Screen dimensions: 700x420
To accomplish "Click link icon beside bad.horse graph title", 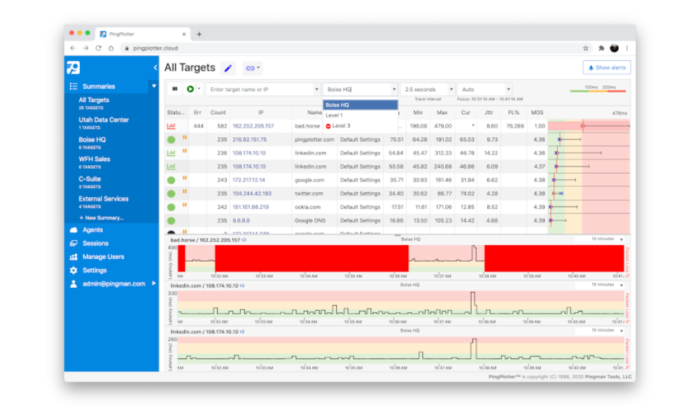I will [244, 240].
